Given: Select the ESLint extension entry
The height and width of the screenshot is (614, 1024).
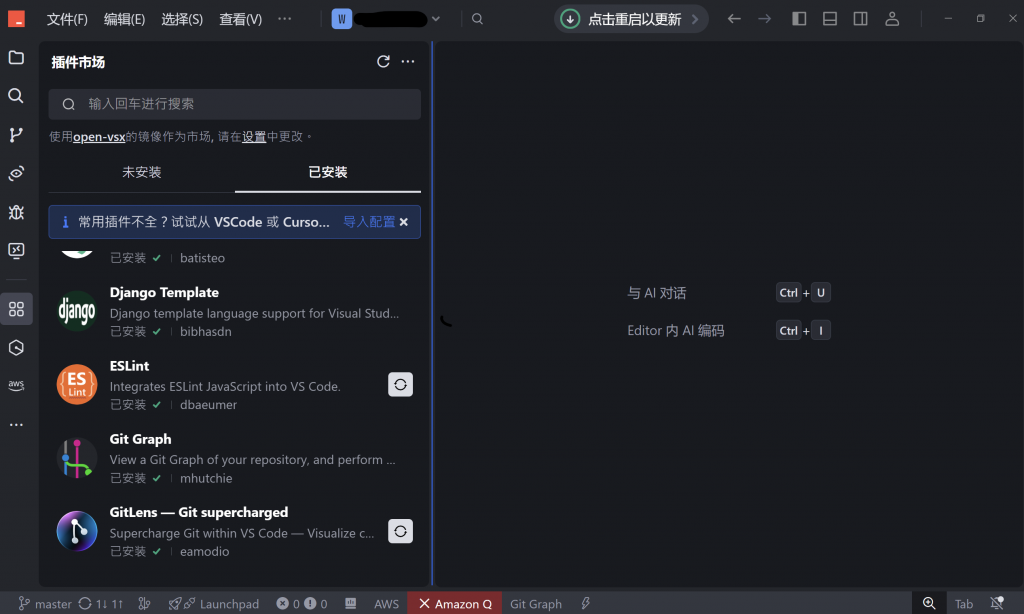Looking at the screenshot, I should pos(234,385).
